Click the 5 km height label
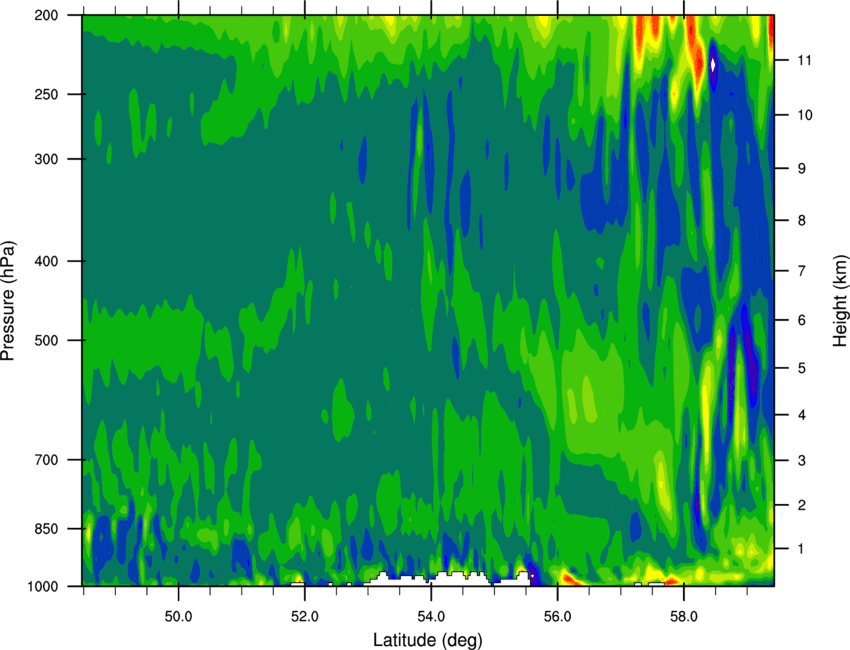 (802, 369)
